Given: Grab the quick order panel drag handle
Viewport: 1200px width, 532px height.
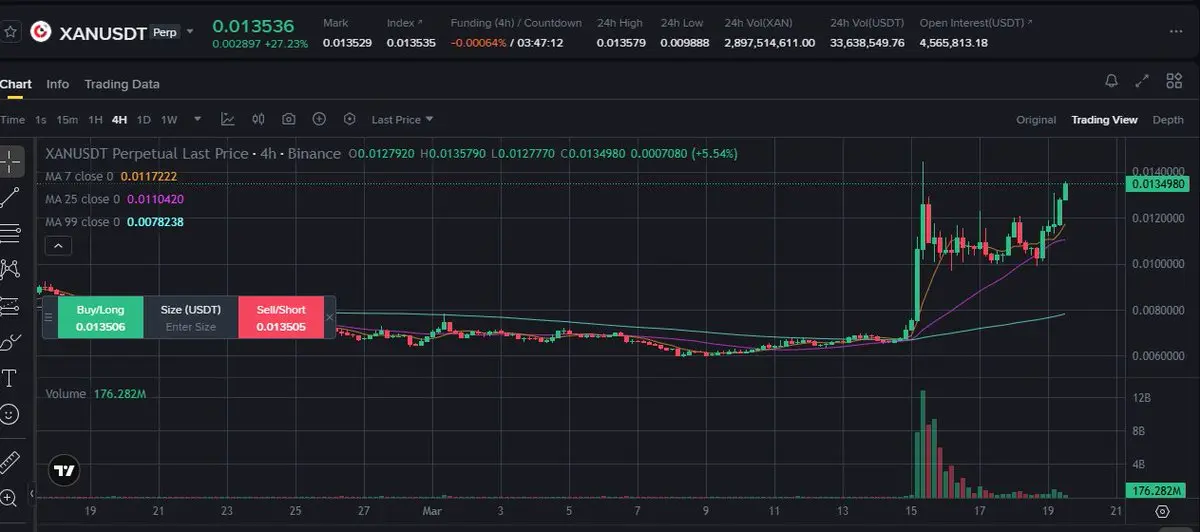Looking at the screenshot, I should pos(48,317).
